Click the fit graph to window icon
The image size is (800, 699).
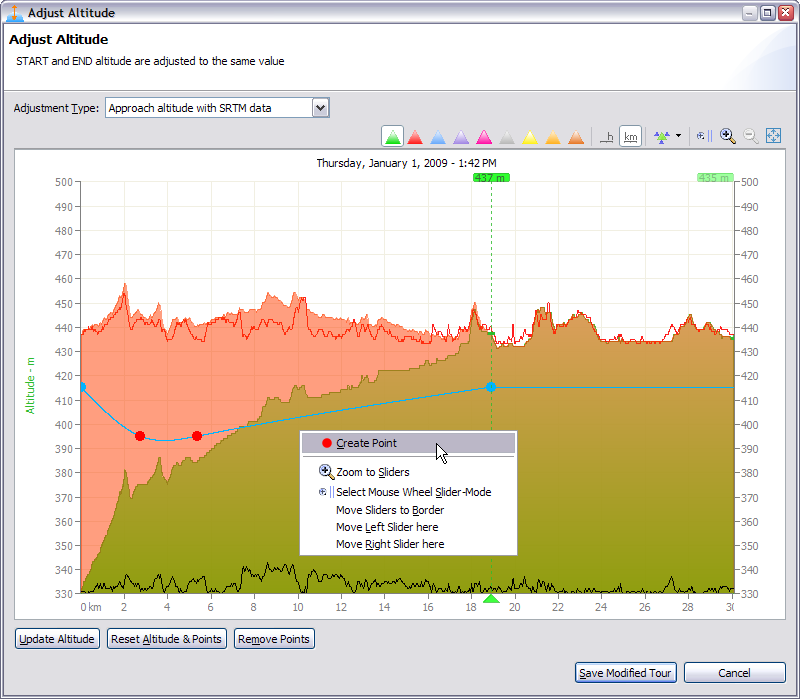pyautogui.click(x=773, y=136)
